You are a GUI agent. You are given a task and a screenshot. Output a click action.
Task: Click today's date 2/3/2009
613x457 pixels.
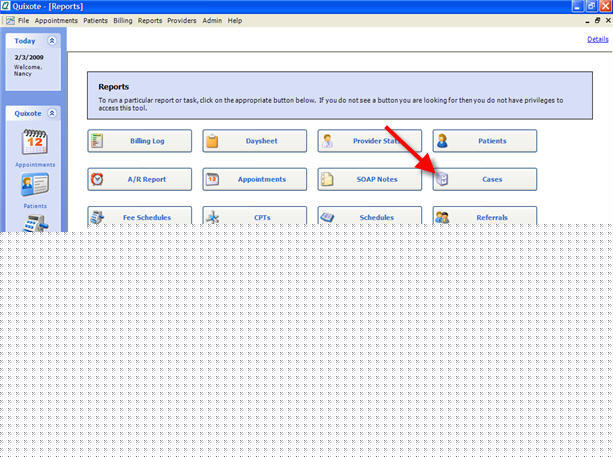click(29, 57)
